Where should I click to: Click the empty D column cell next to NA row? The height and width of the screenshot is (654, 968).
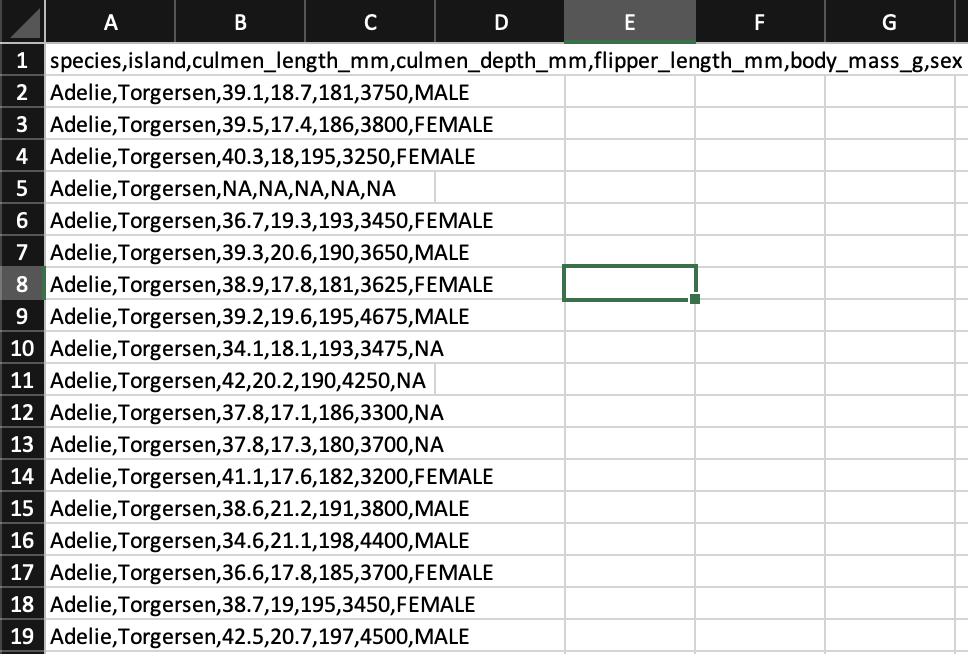pos(500,188)
